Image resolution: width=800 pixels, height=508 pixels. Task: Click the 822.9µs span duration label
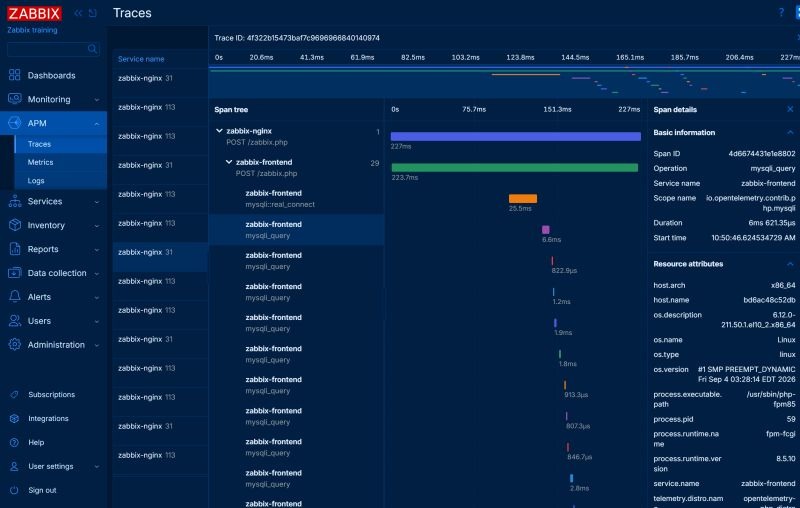pos(564,270)
